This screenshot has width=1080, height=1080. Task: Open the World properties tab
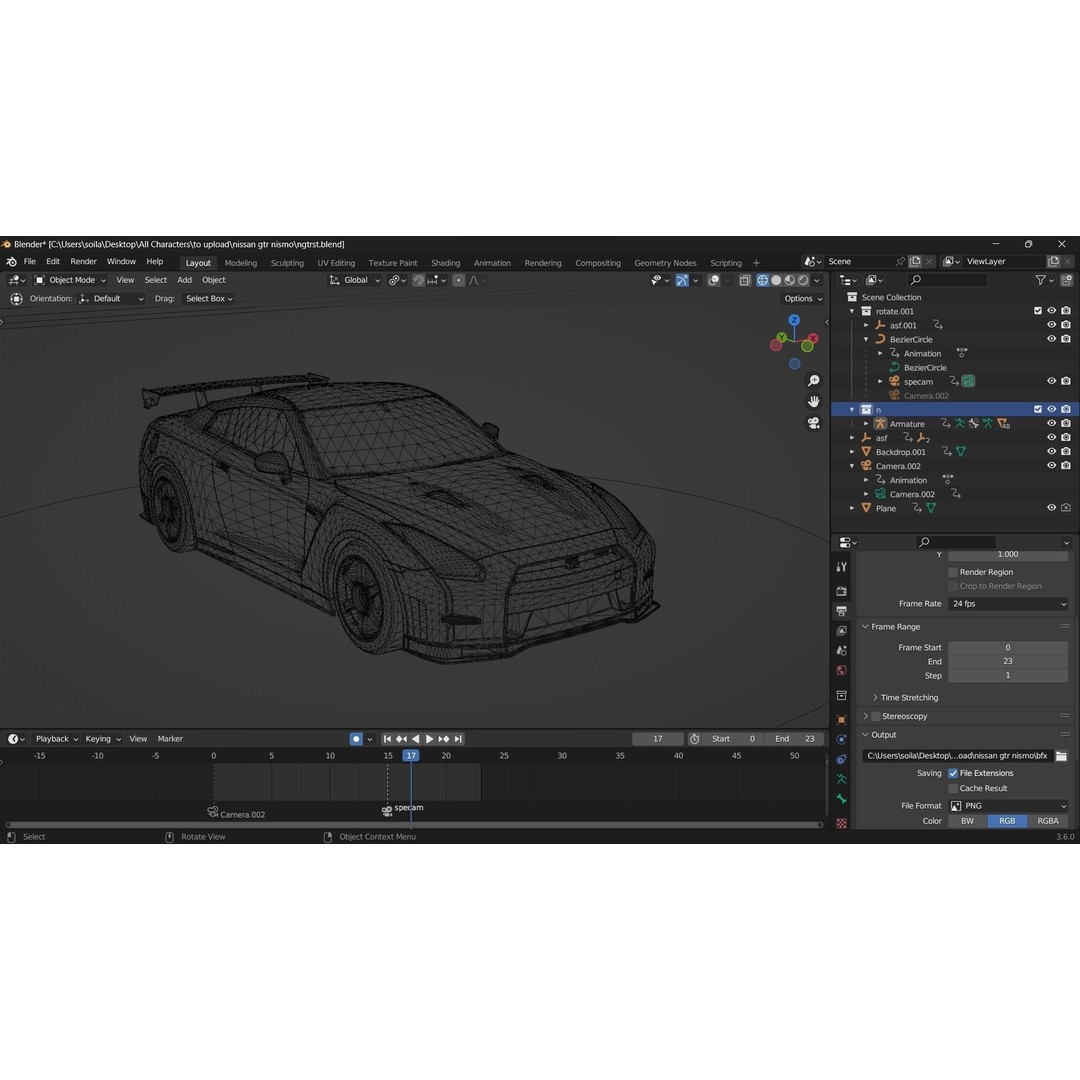coord(842,671)
